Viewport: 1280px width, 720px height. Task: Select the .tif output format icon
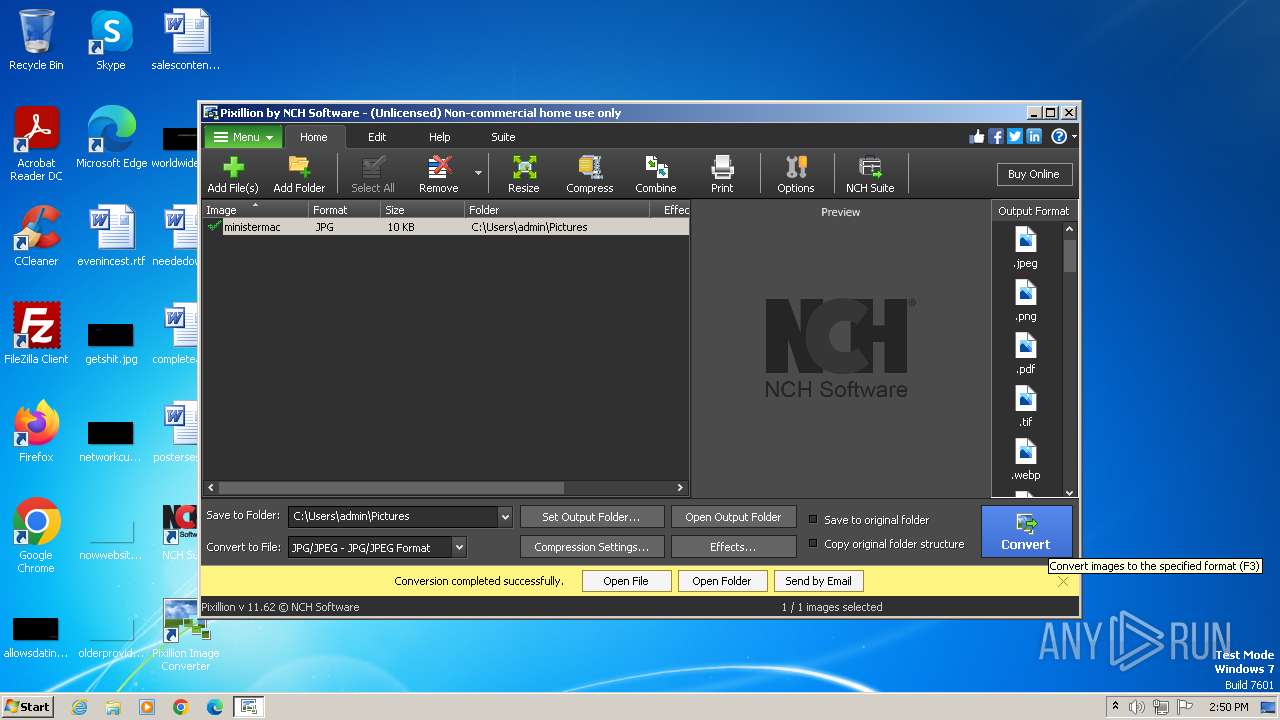coord(1026,407)
